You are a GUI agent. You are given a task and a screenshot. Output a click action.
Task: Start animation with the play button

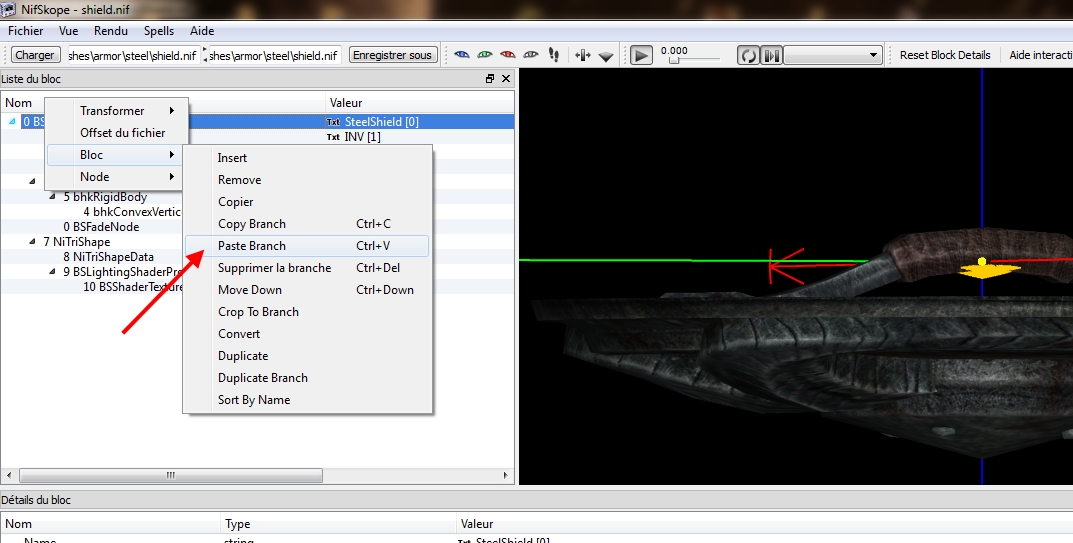(x=641, y=55)
